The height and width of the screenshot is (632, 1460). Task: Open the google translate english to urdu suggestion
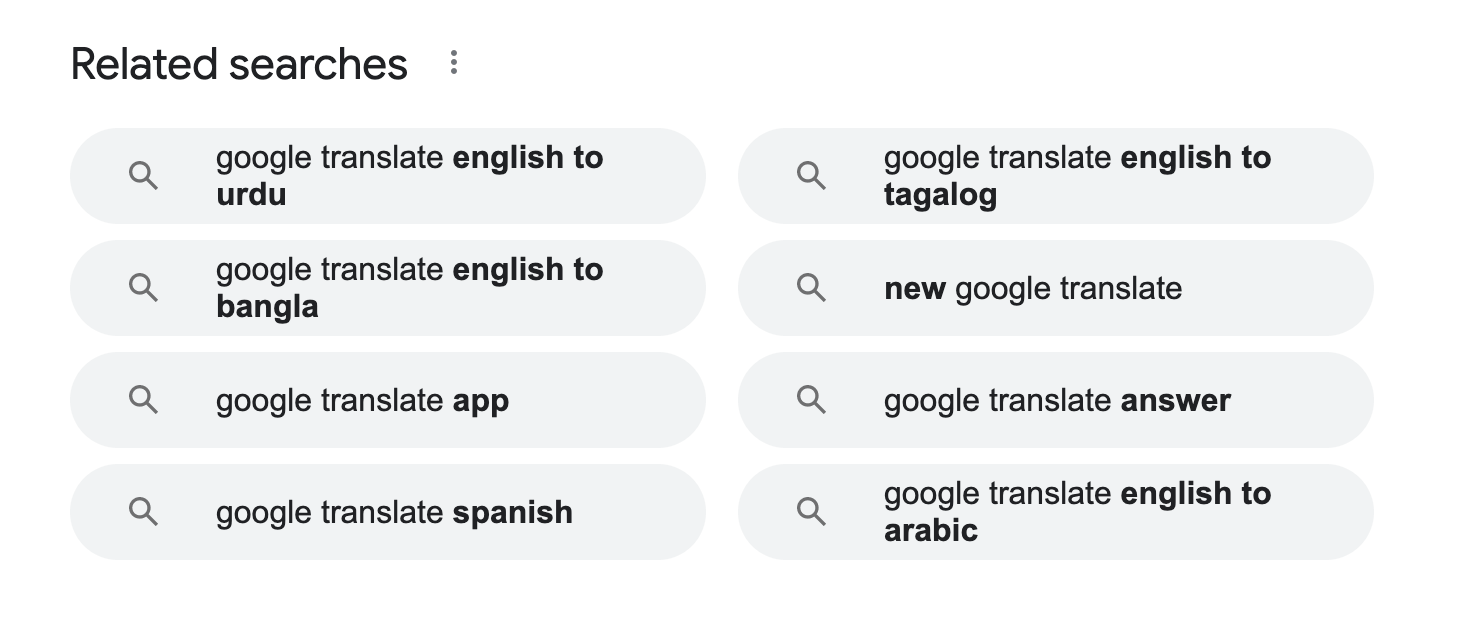point(388,176)
